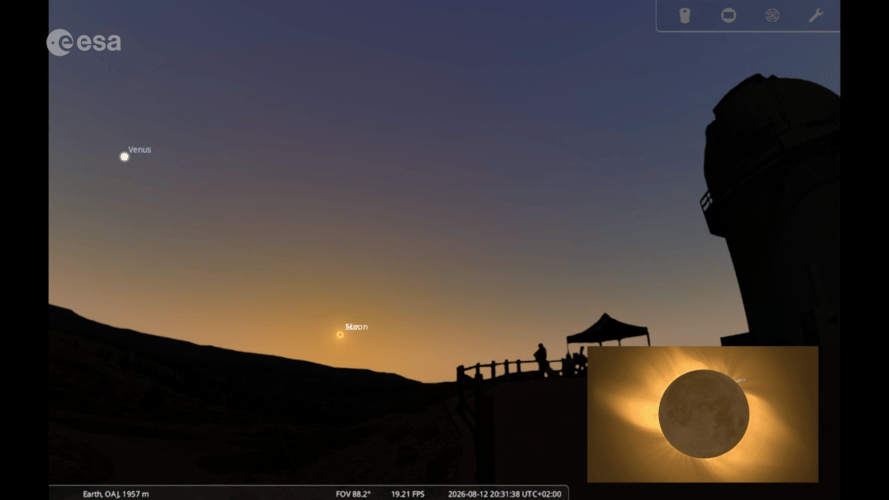Select the eclipsed Sun above the horizon
The width and height of the screenshot is (889, 500).
pos(340,334)
